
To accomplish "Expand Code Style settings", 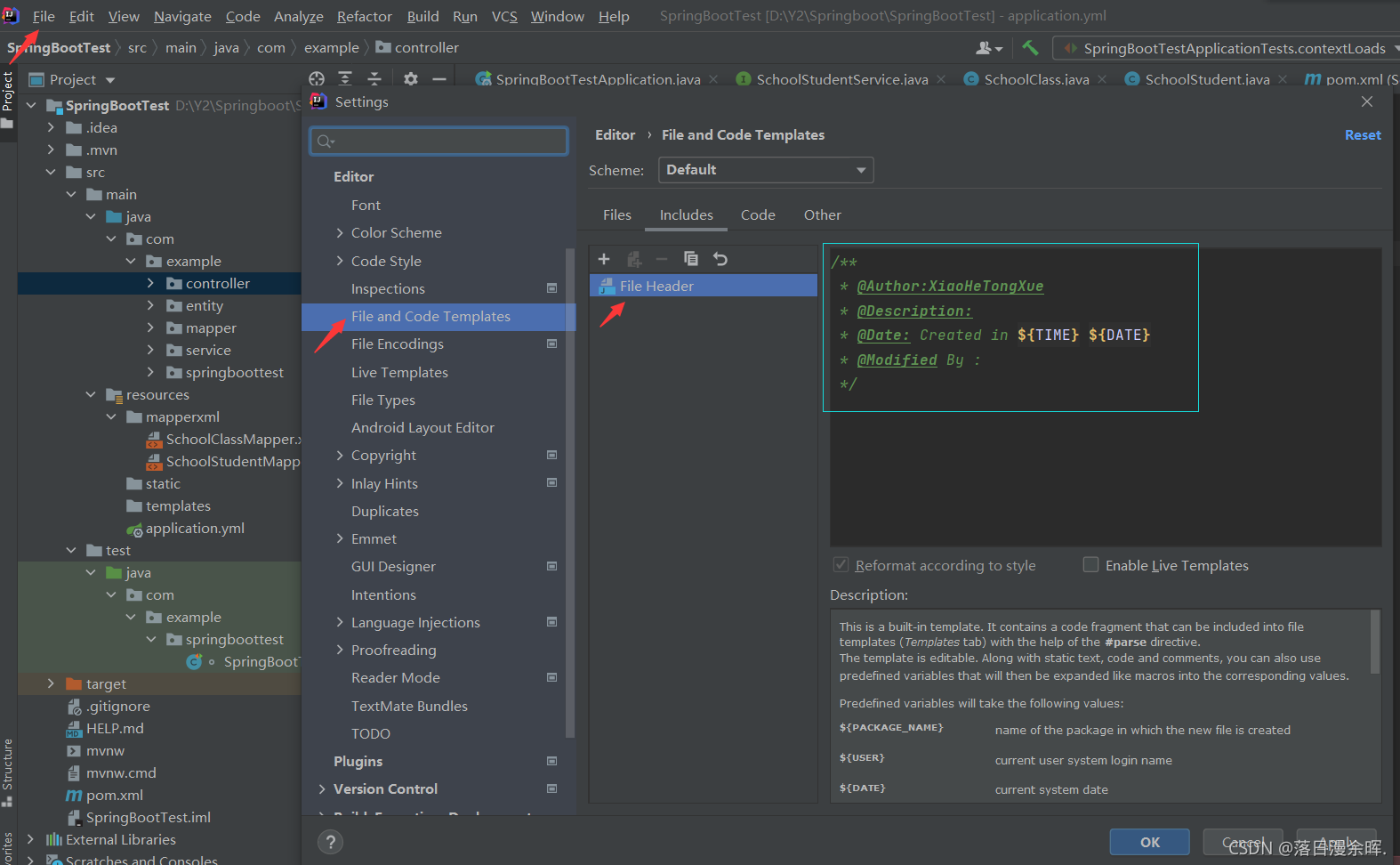I will 340,261.
